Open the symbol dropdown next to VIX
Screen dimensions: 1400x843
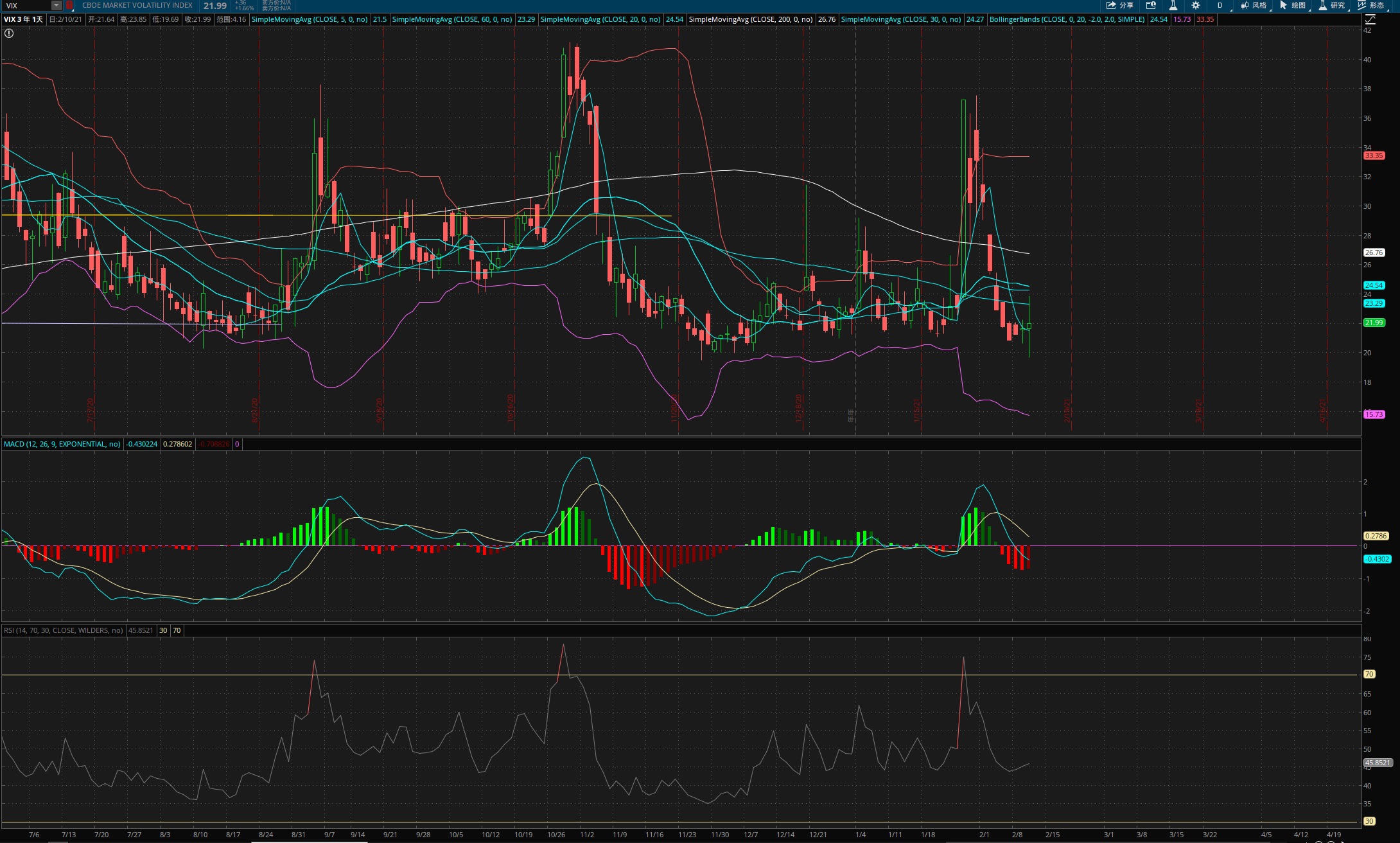click(x=57, y=5)
